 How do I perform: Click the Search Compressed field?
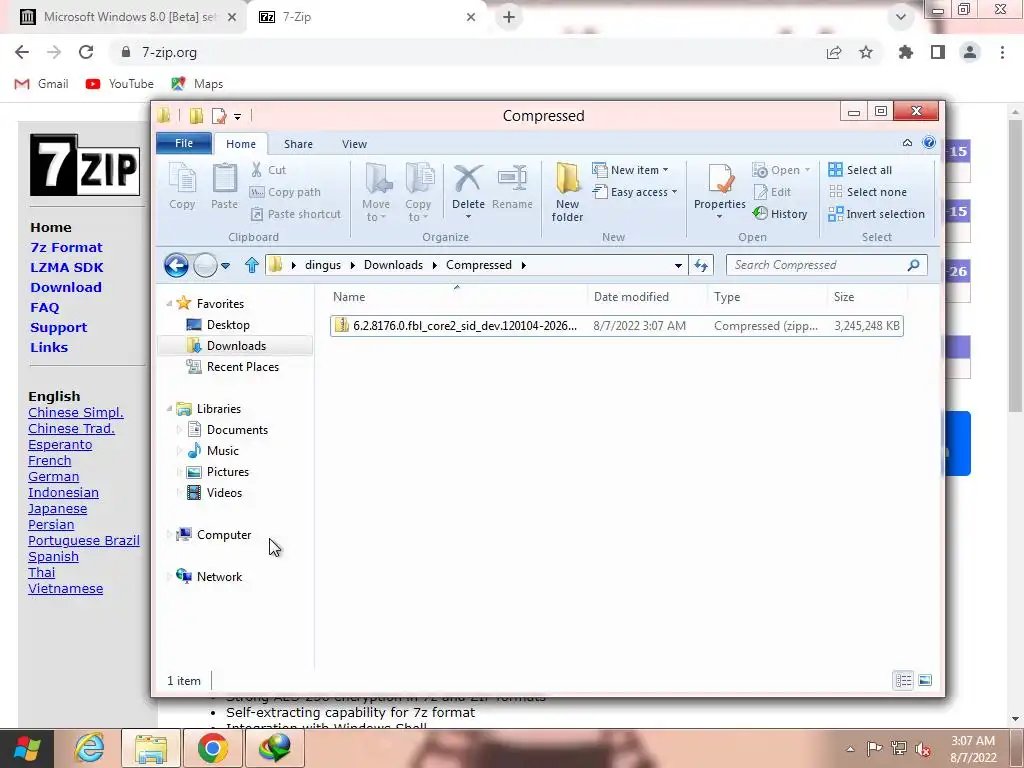tap(826, 265)
